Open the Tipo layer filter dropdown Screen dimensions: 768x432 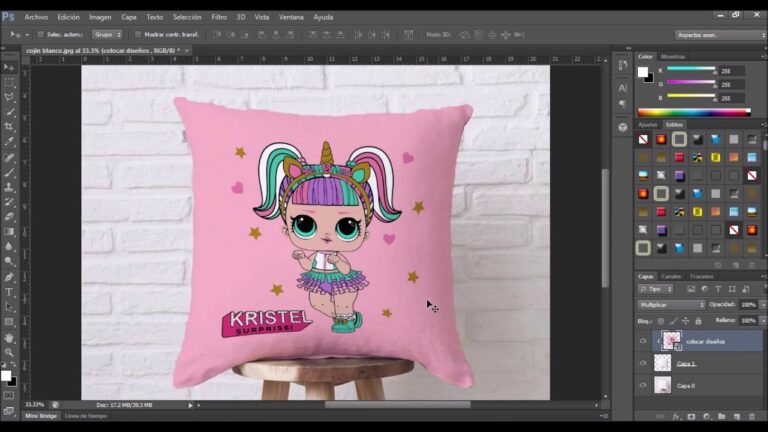coord(655,289)
